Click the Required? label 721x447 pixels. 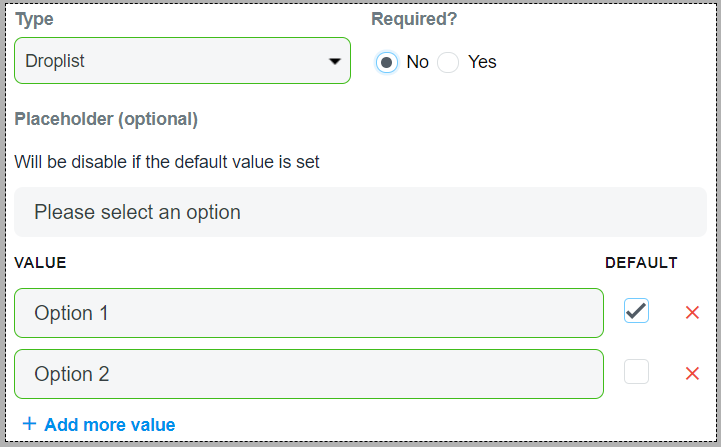[x=414, y=18]
